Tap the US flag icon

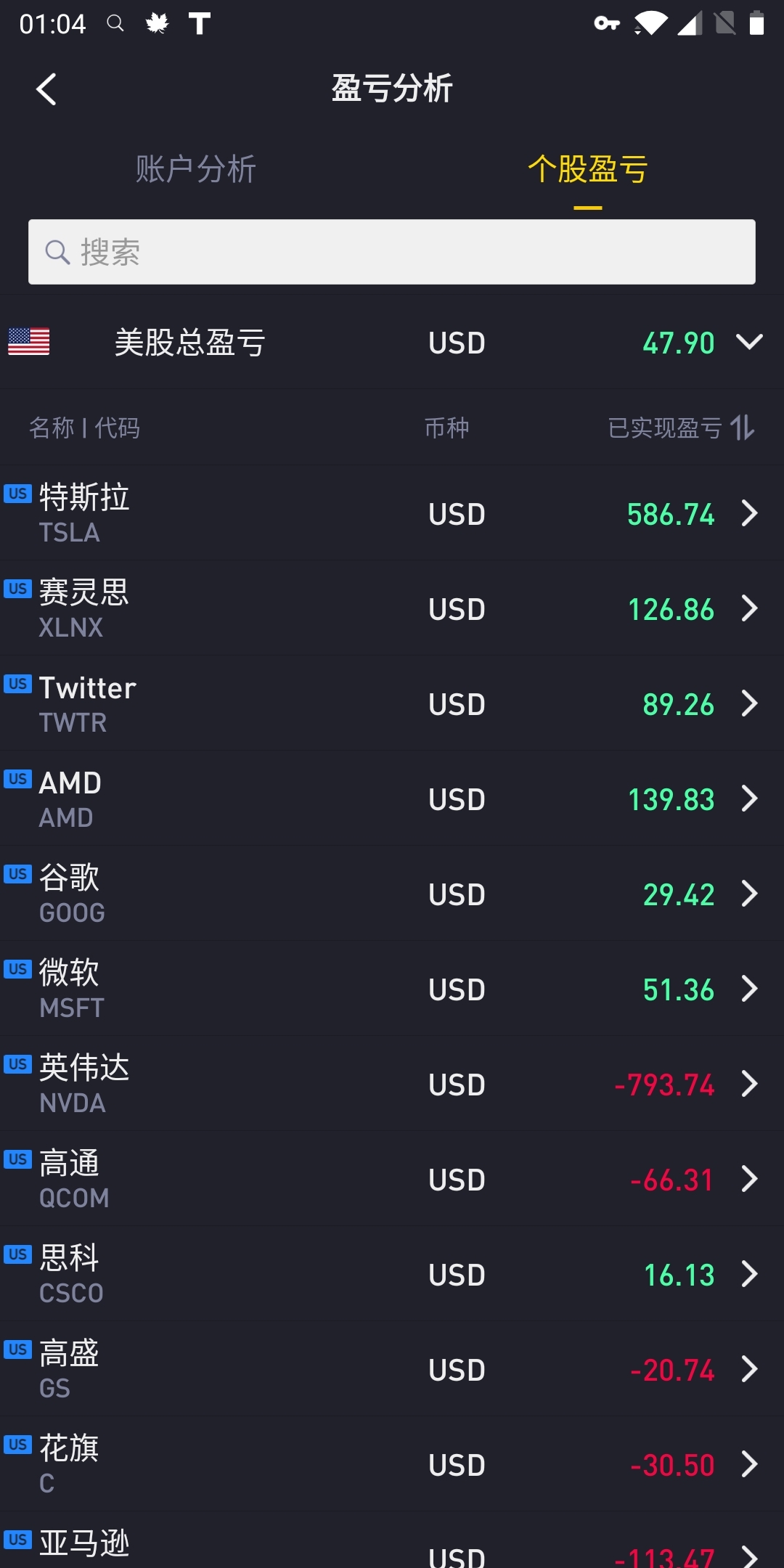(29, 342)
